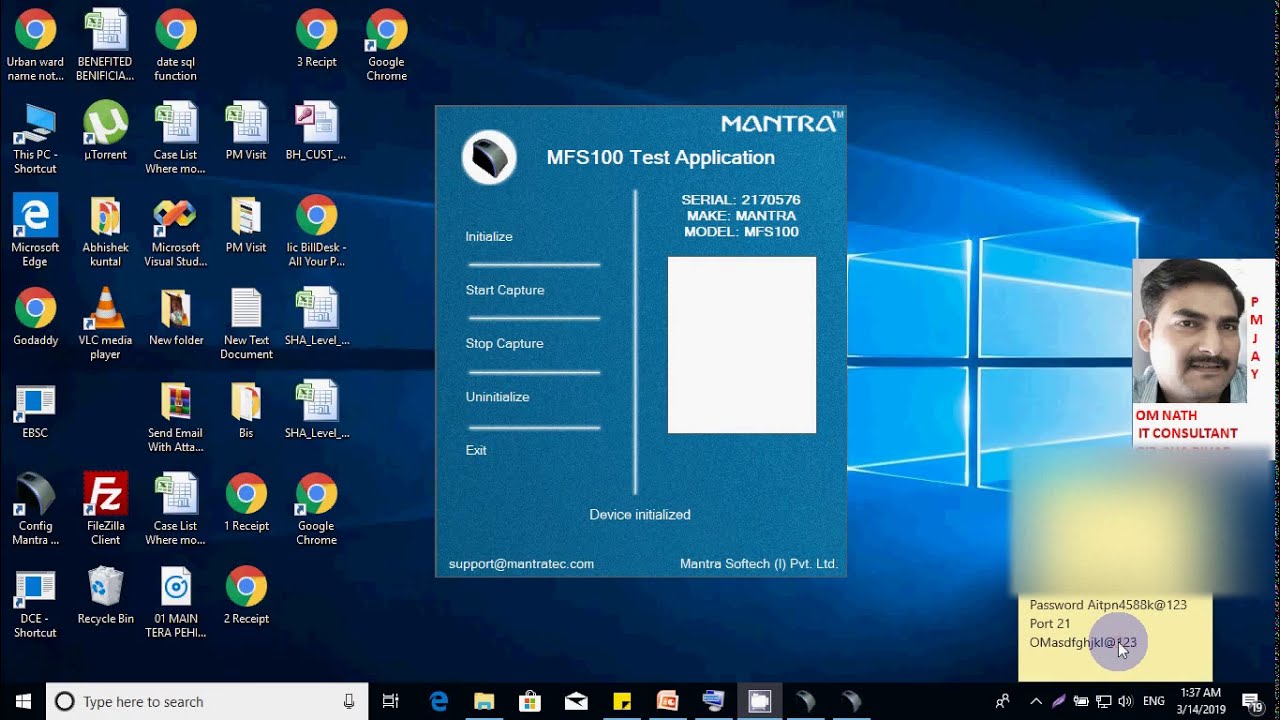Click the microphone icon in the search box
The height and width of the screenshot is (720, 1280).
[x=349, y=701]
